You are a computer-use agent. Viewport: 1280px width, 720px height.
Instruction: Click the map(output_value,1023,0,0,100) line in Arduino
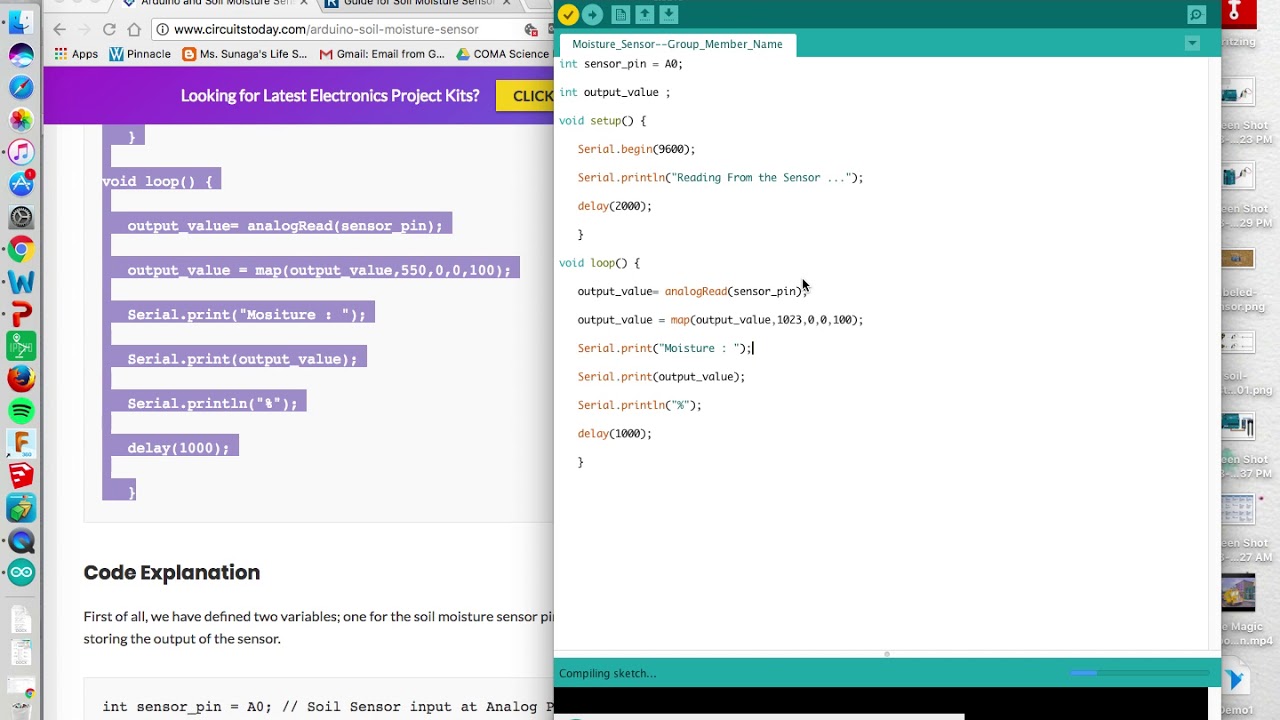click(x=720, y=320)
